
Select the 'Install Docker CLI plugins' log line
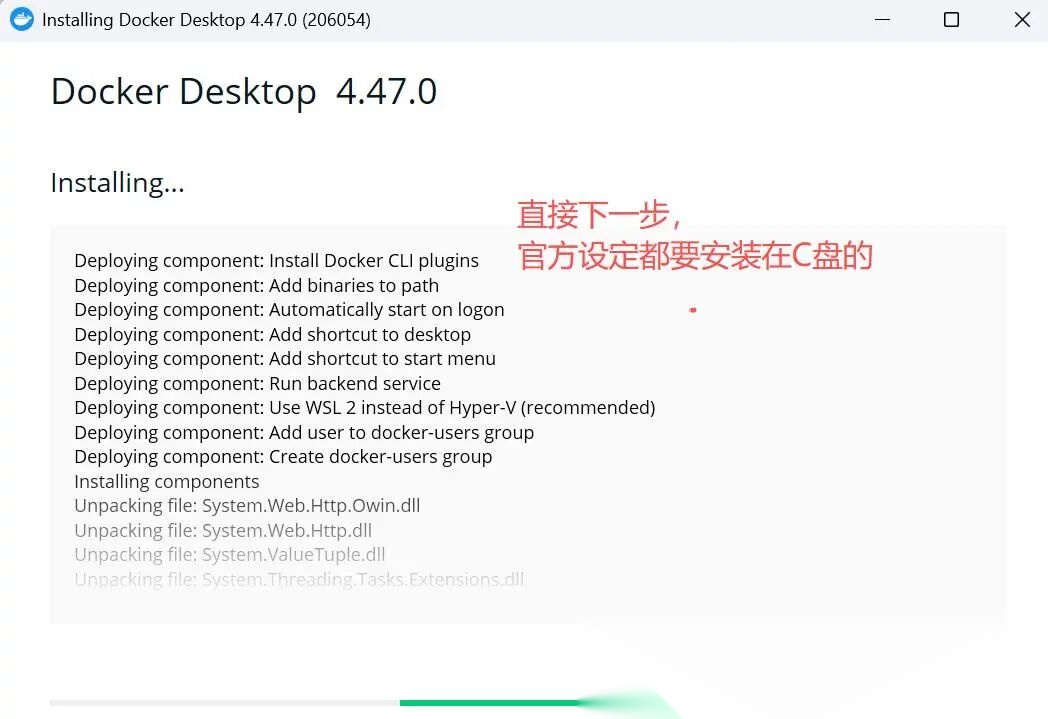pos(277,261)
